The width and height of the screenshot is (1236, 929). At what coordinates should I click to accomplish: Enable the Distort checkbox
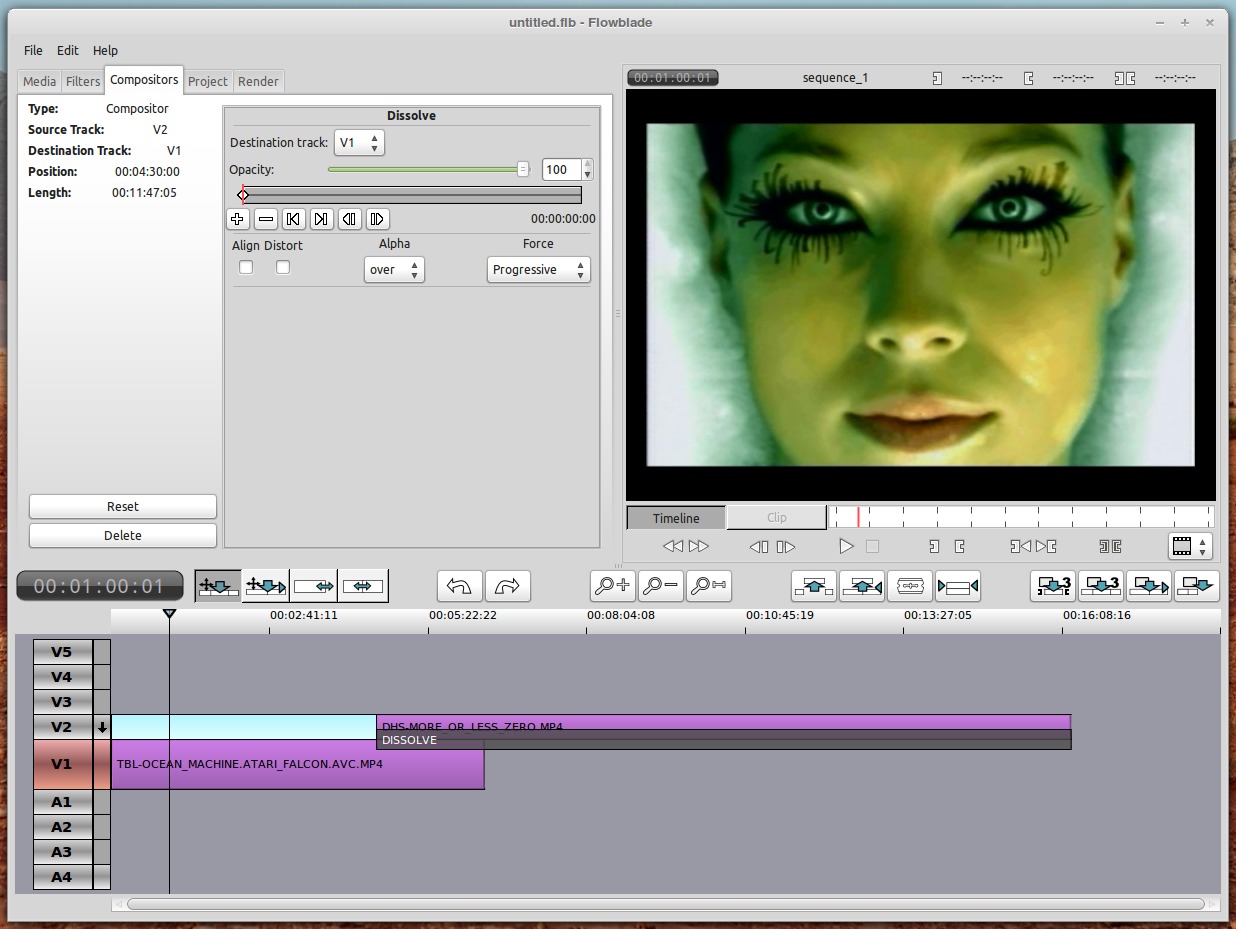[283, 267]
